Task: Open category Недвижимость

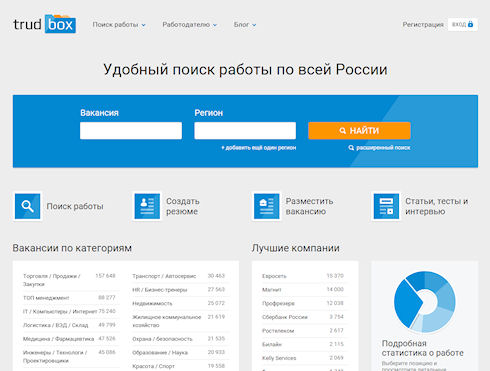Action: [152, 303]
